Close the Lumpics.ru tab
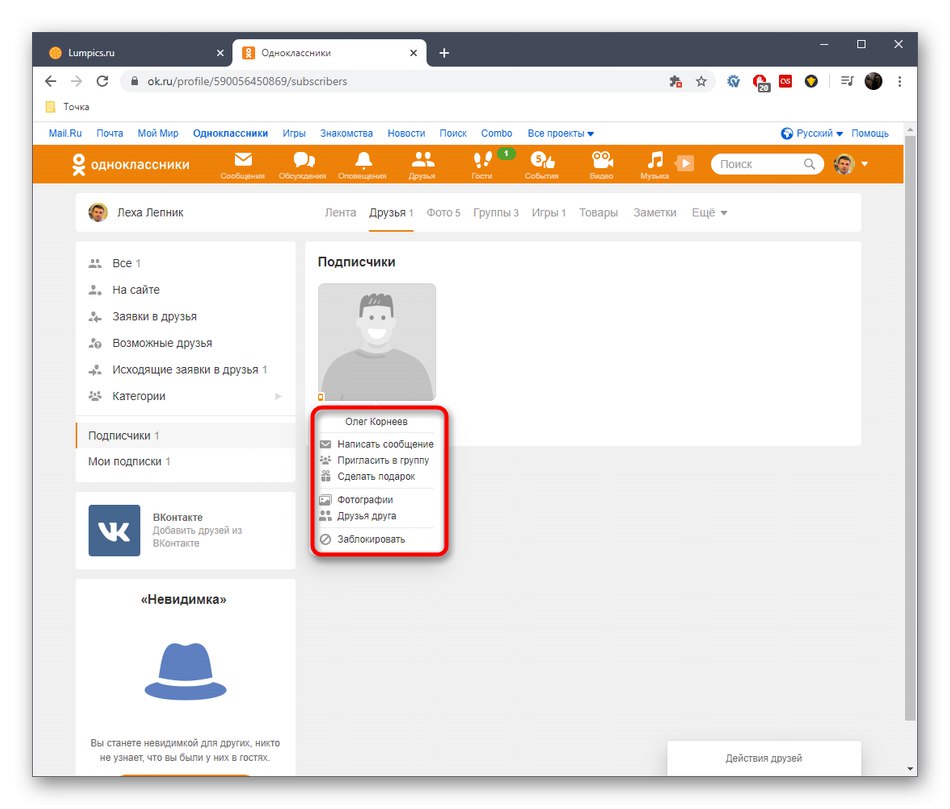The height and width of the screenshot is (809, 950). coord(220,53)
